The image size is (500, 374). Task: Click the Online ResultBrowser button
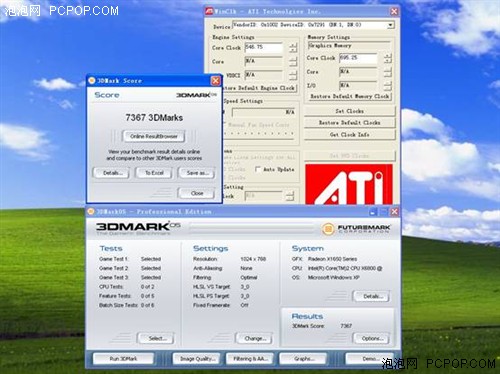point(154,136)
